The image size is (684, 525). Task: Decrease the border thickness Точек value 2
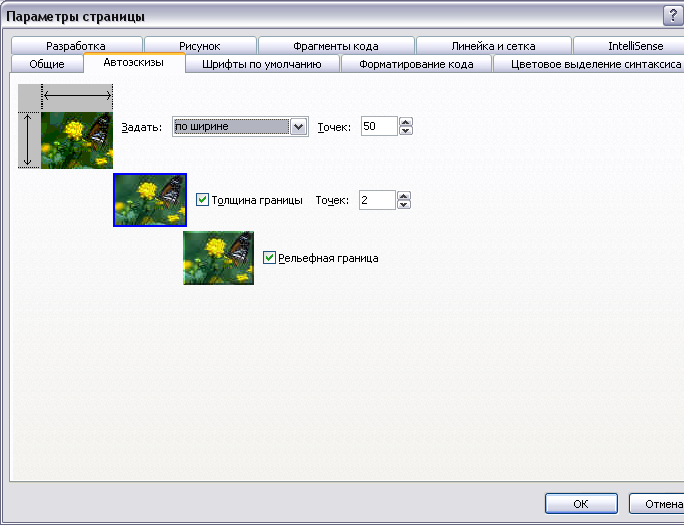404,205
